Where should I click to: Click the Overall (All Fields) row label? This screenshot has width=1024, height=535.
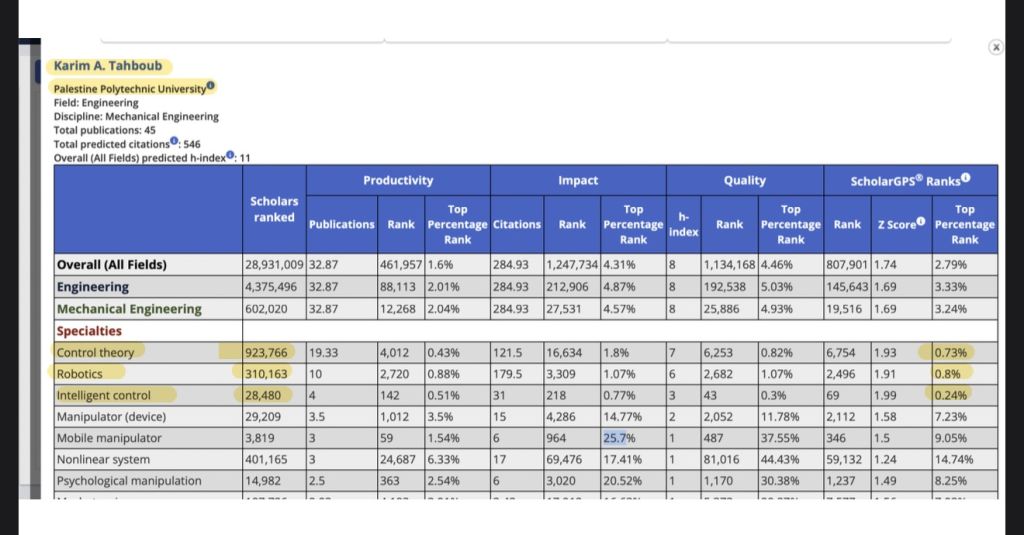112,265
